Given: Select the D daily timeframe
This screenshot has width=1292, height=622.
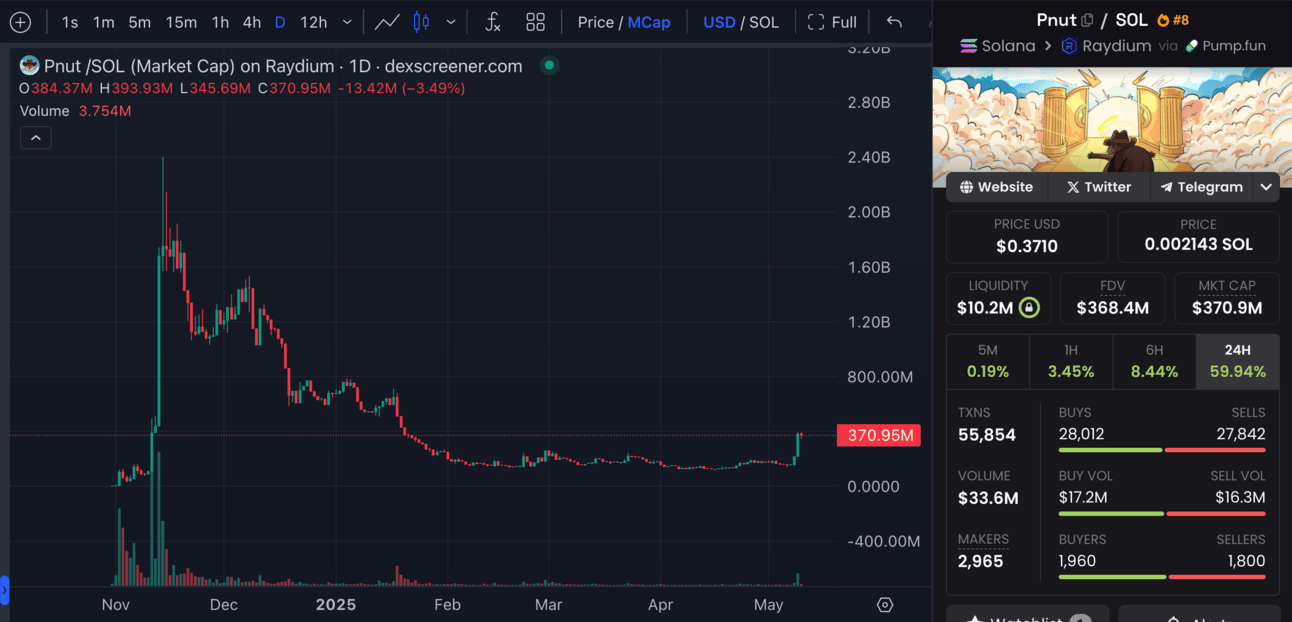Looking at the screenshot, I should click(280, 22).
